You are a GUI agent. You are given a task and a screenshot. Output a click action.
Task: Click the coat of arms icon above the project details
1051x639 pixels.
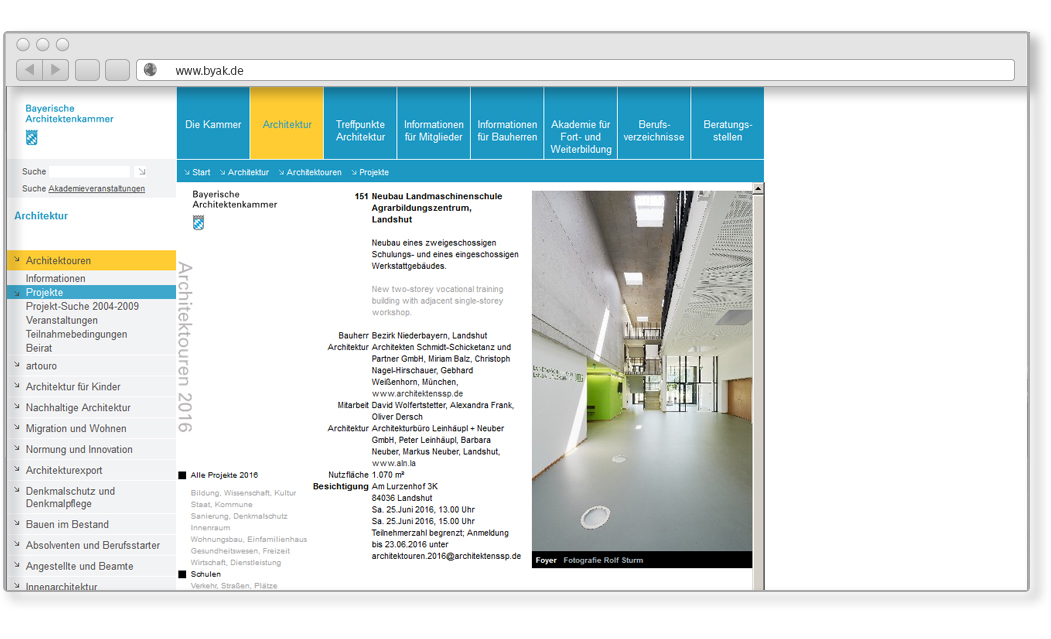(198, 222)
